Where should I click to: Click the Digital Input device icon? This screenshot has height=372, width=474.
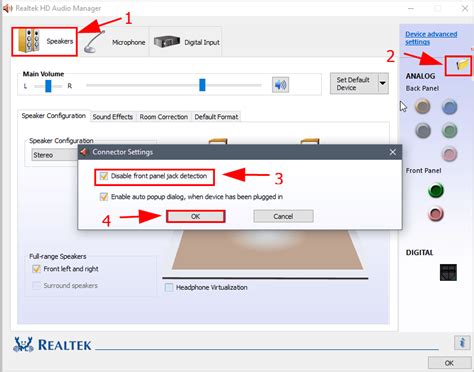point(167,42)
